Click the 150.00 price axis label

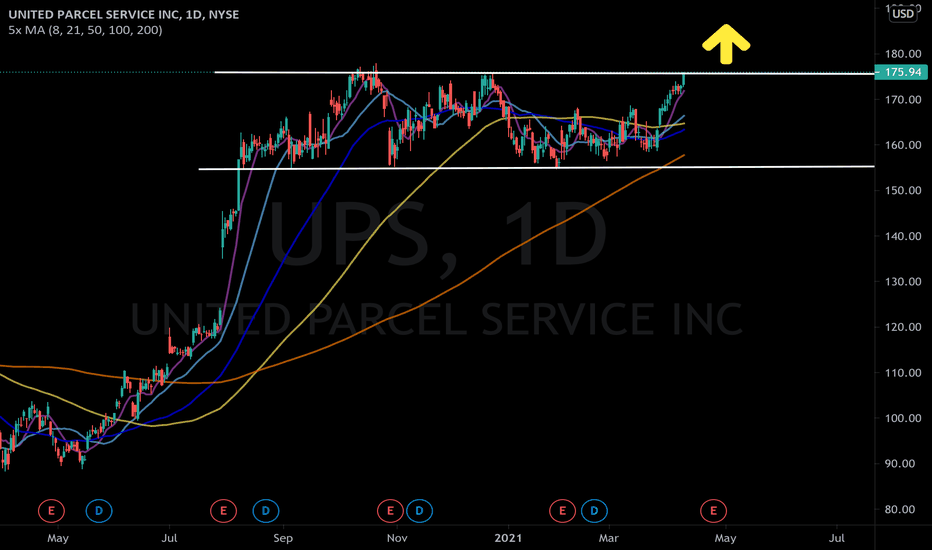click(x=903, y=190)
